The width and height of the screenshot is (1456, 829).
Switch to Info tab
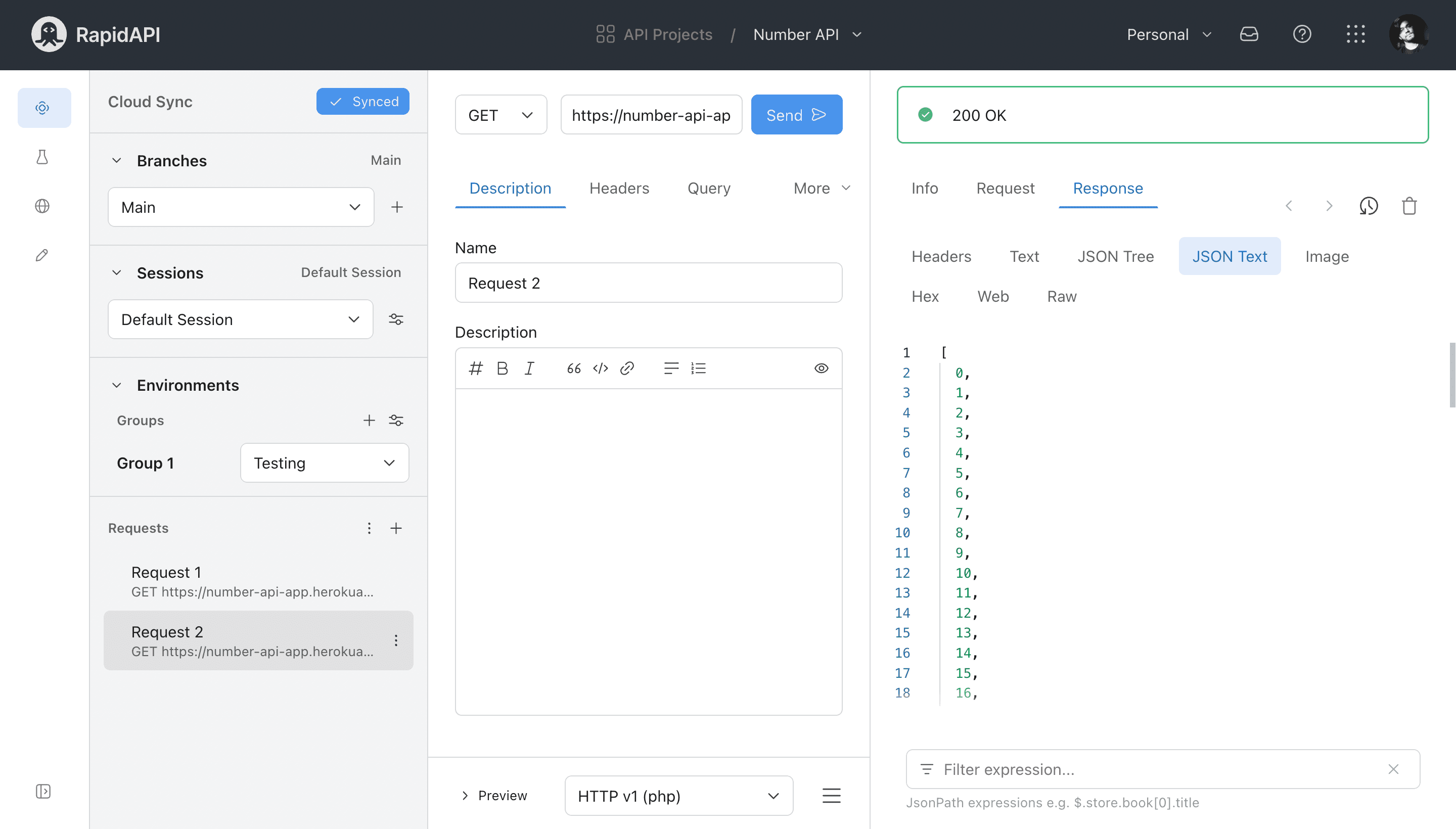[x=924, y=189]
